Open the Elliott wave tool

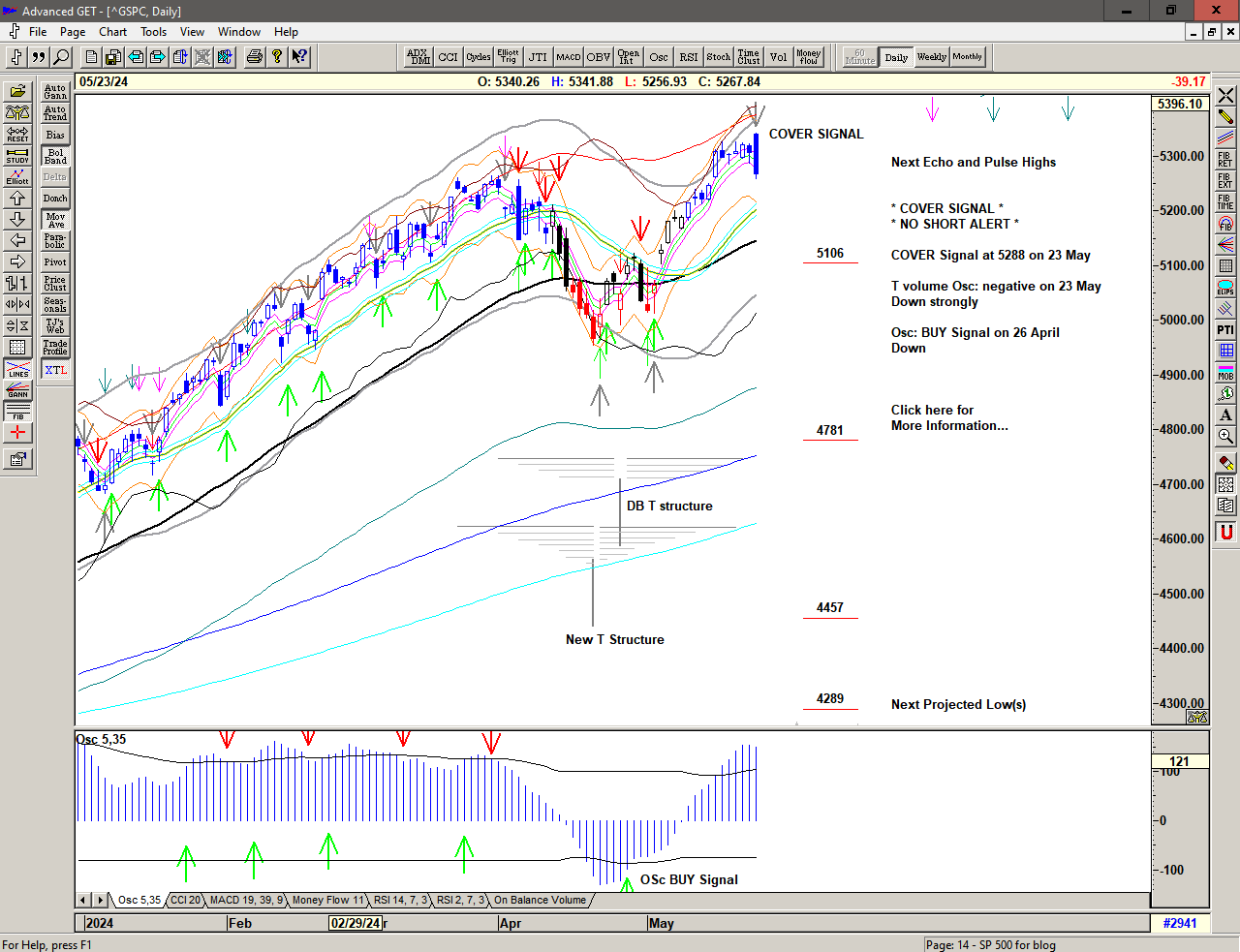point(17,176)
